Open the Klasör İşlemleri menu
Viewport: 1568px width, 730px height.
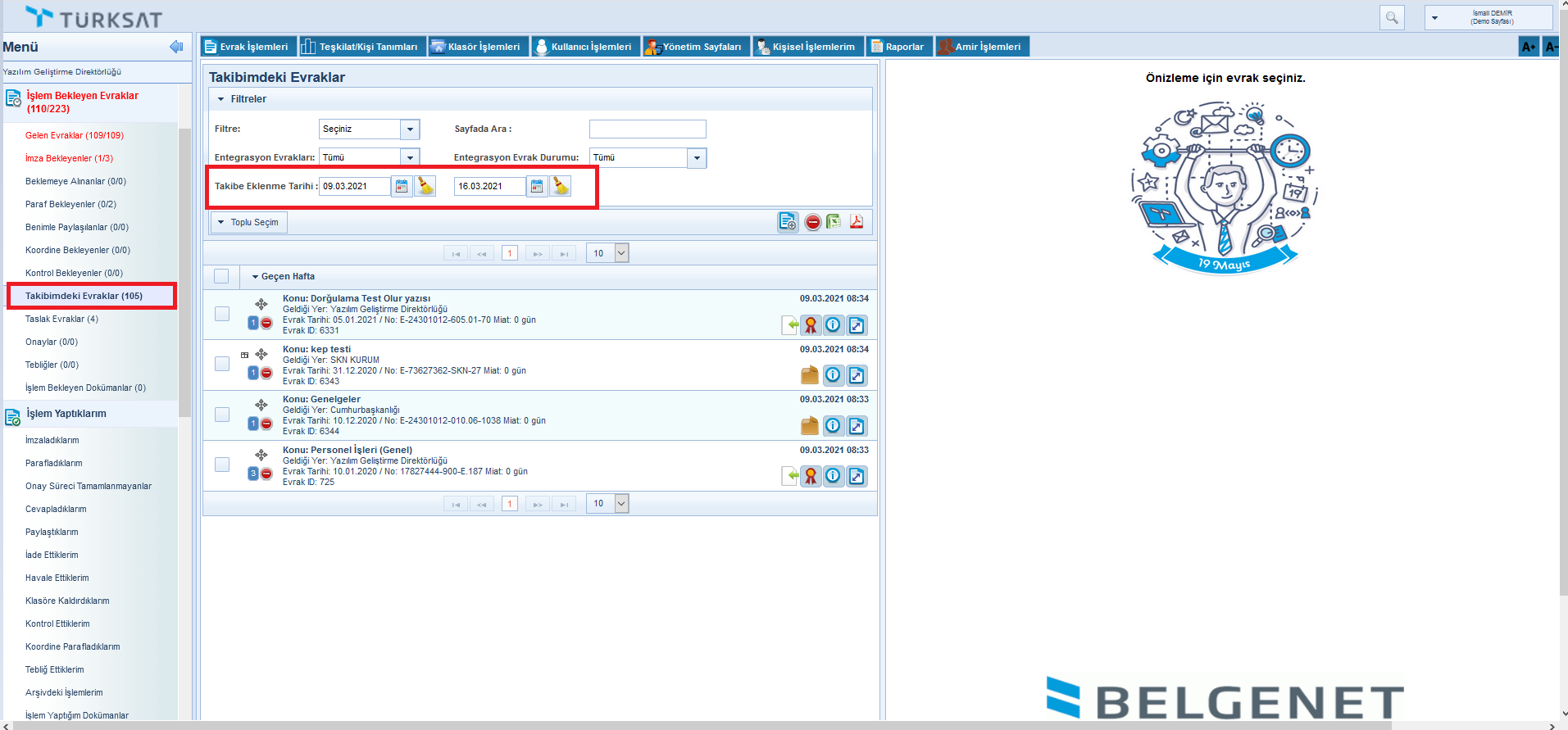476,47
